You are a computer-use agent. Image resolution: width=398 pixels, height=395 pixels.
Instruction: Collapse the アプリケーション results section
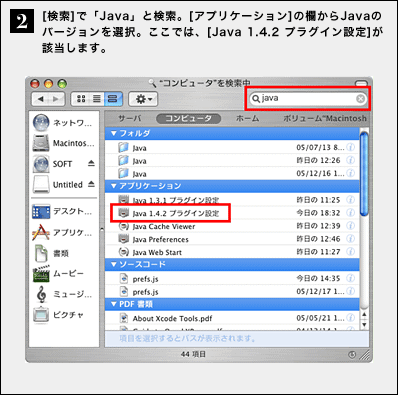point(114,186)
